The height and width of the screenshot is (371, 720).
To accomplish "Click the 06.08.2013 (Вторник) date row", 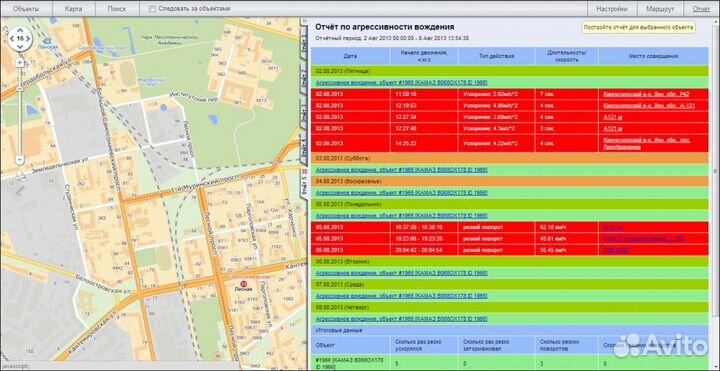I will [510, 262].
